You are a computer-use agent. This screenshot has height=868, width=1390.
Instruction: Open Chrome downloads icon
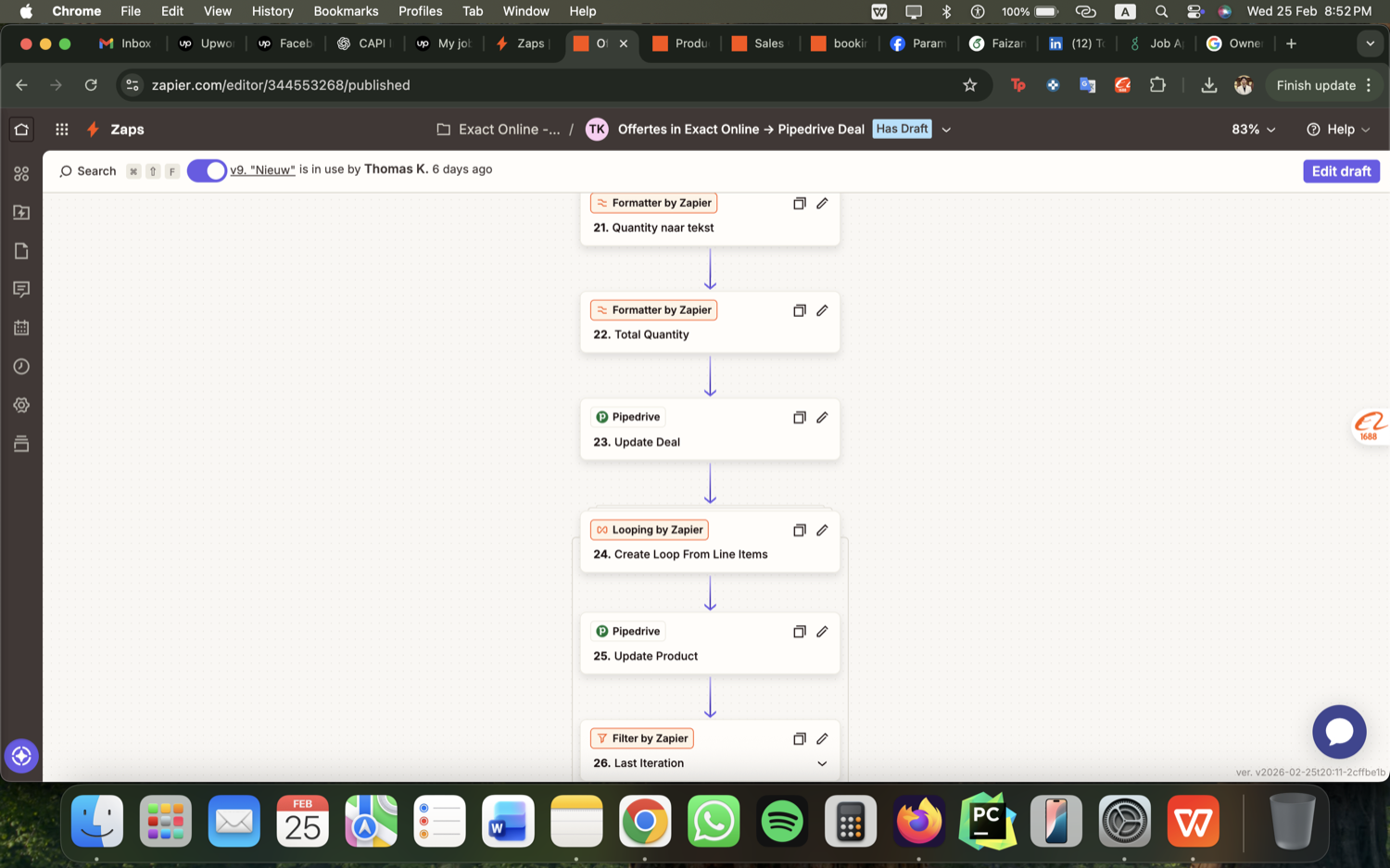(x=1208, y=85)
